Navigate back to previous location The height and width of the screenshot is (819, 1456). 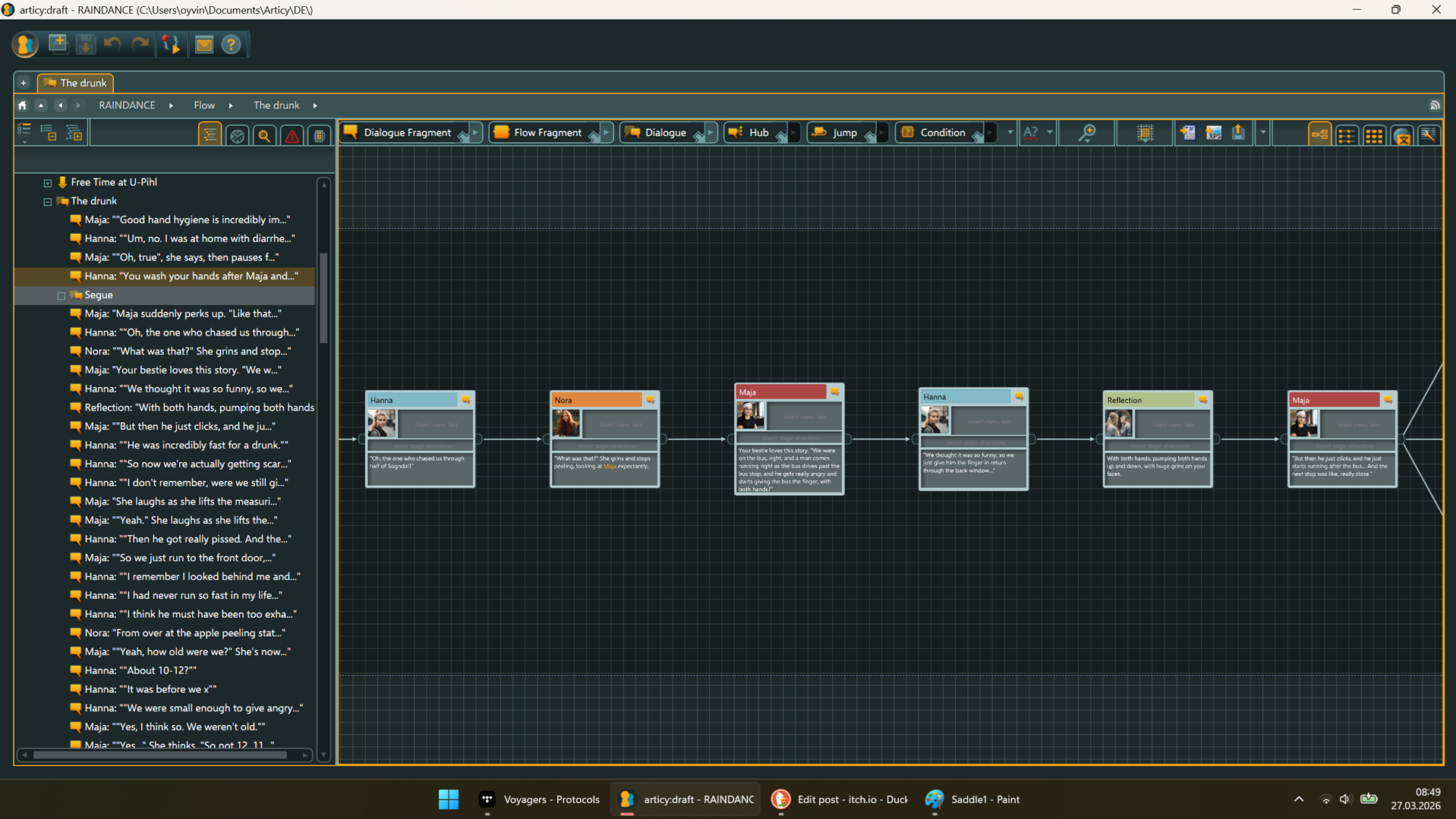pos(60,106)
